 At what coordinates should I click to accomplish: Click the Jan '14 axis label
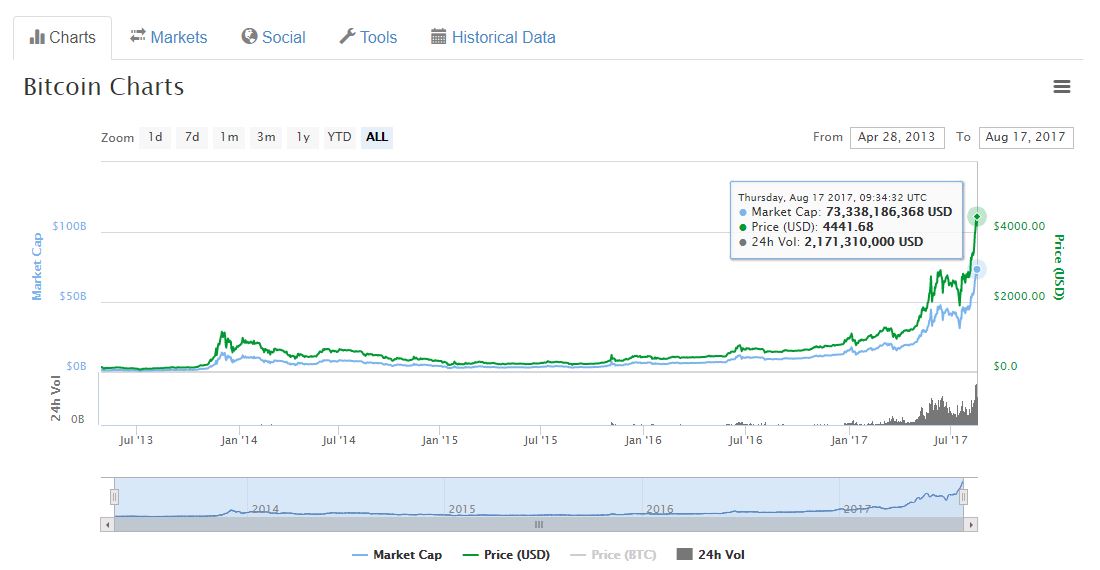tap(239, 440)
